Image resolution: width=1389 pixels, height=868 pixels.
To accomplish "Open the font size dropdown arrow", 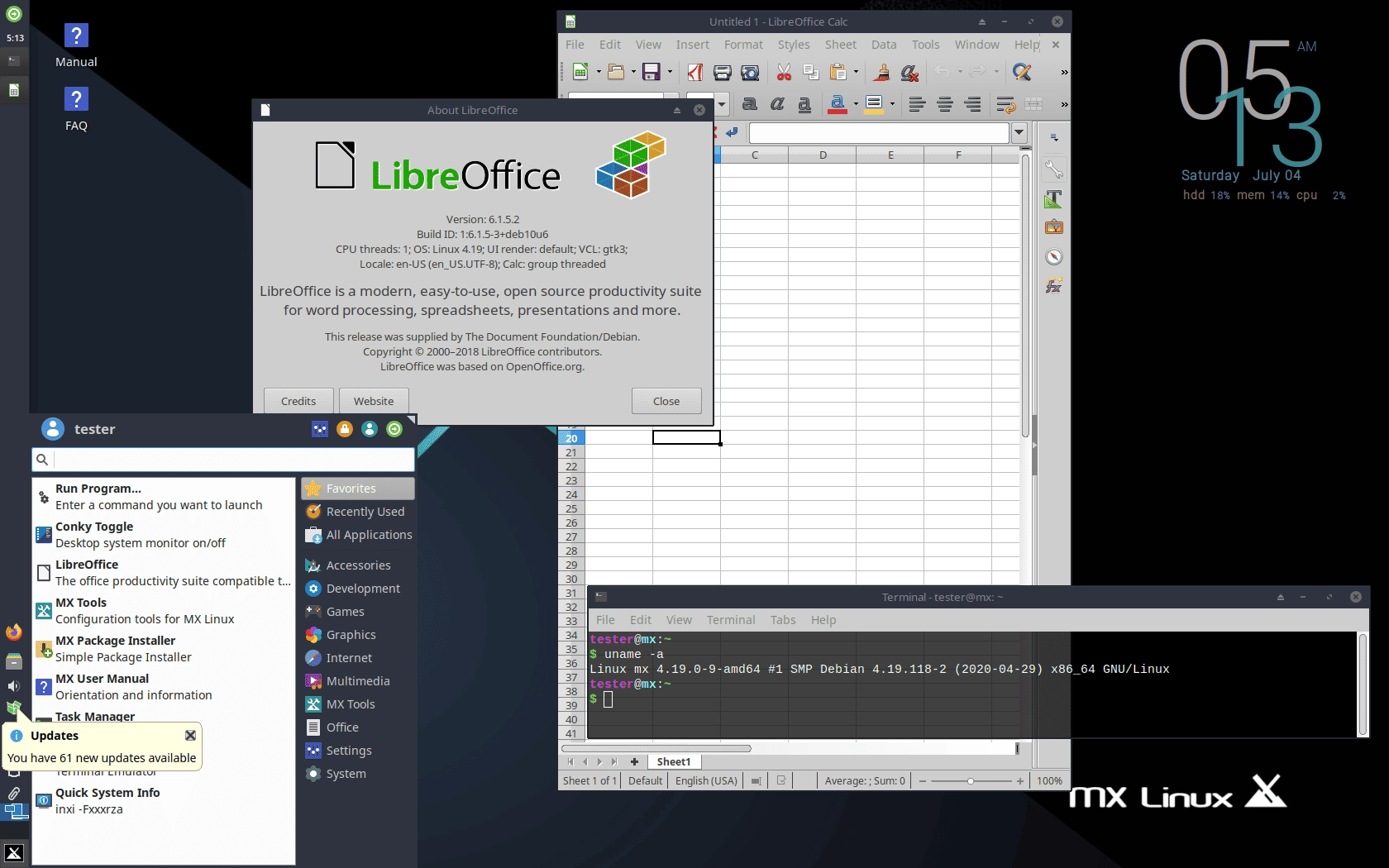I will click(722, 104).
